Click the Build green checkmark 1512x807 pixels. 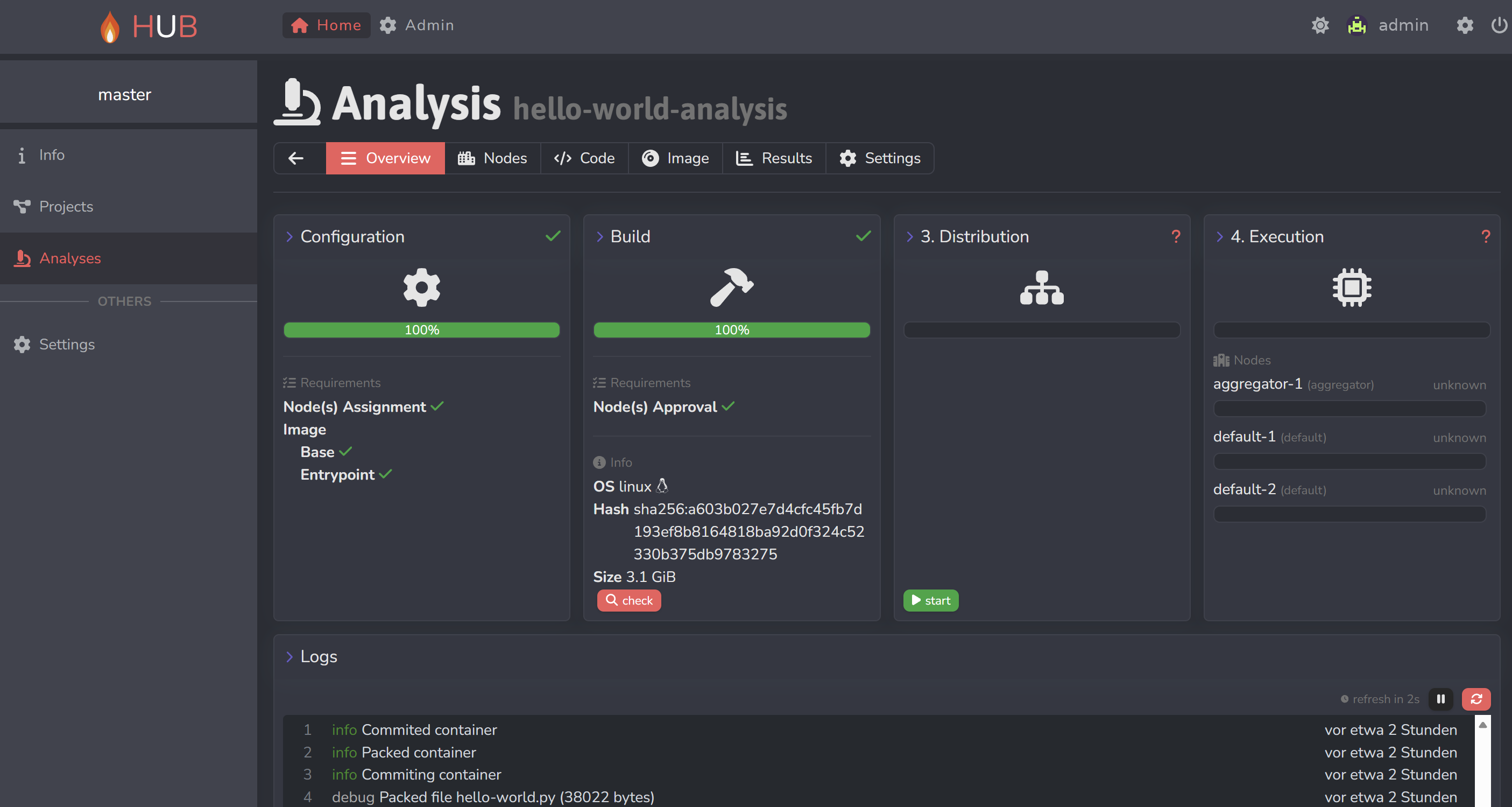[863, 236]
